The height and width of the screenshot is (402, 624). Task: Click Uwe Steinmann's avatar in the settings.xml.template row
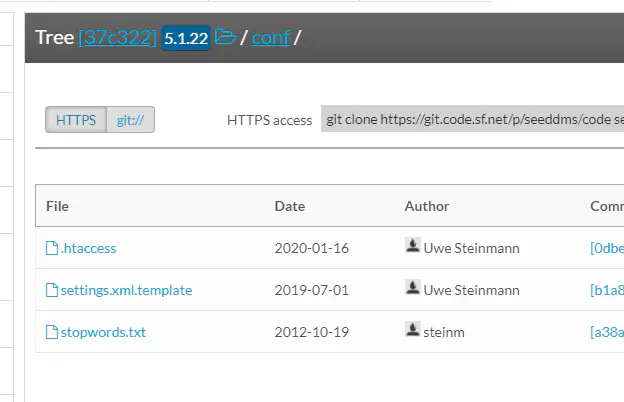pos(412,289)
